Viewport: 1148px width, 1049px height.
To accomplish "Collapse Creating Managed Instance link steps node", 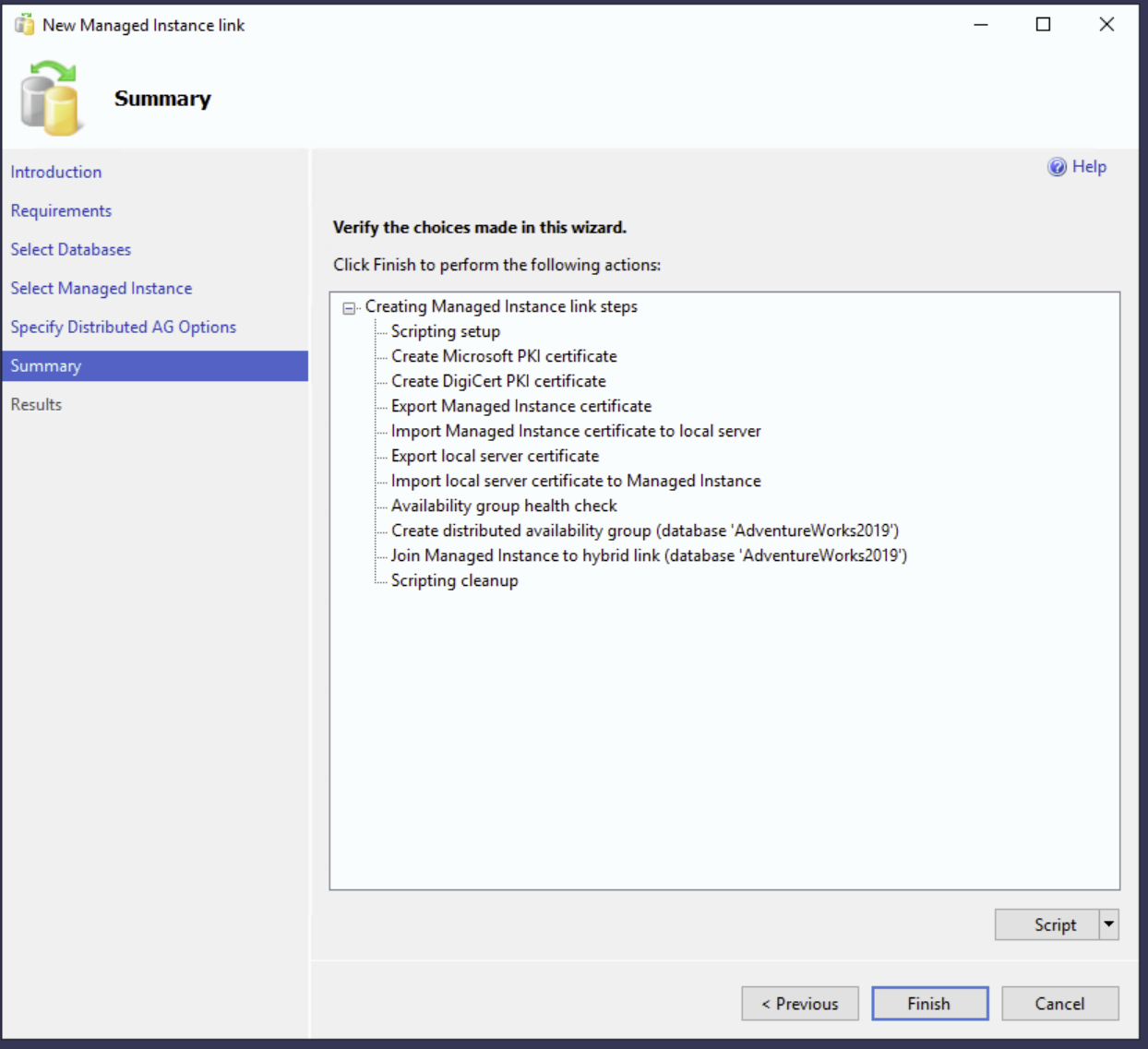I will [349, 308].
